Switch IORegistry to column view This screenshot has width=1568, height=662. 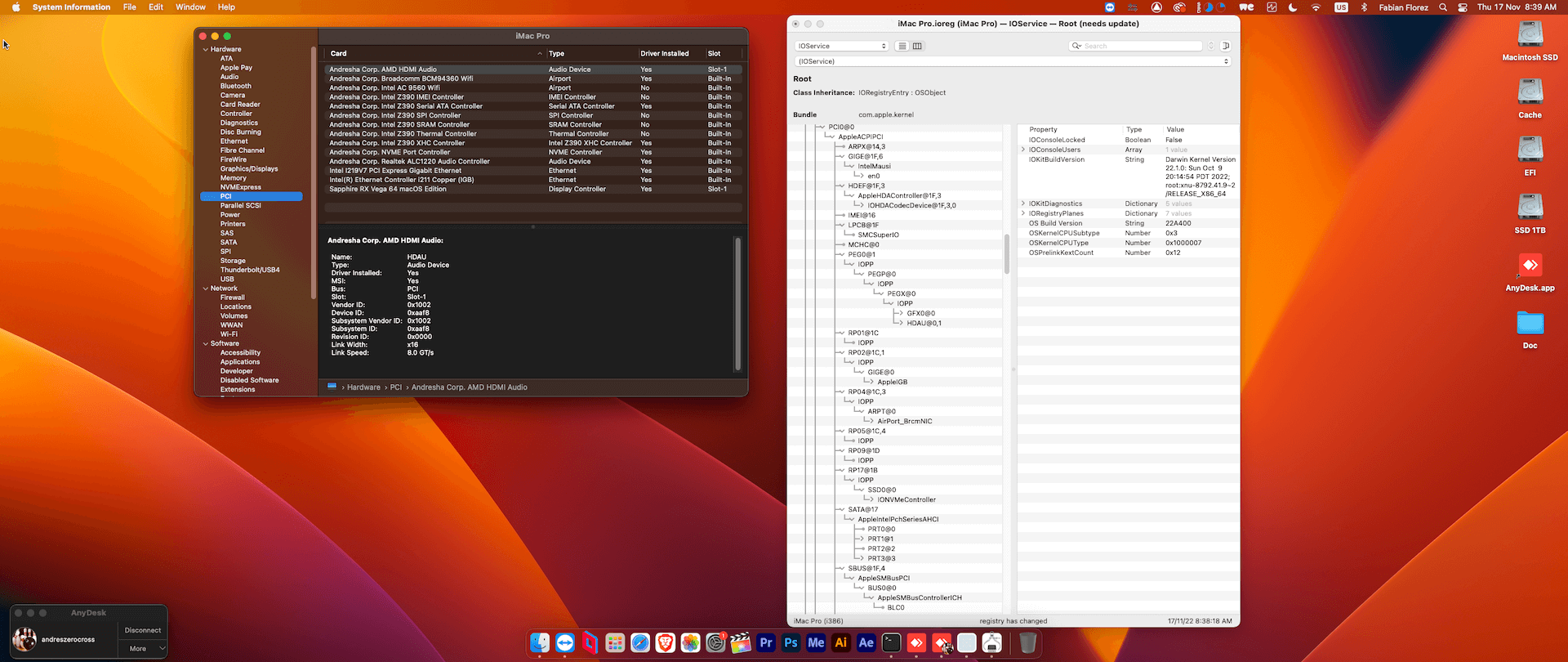[917, 46]
